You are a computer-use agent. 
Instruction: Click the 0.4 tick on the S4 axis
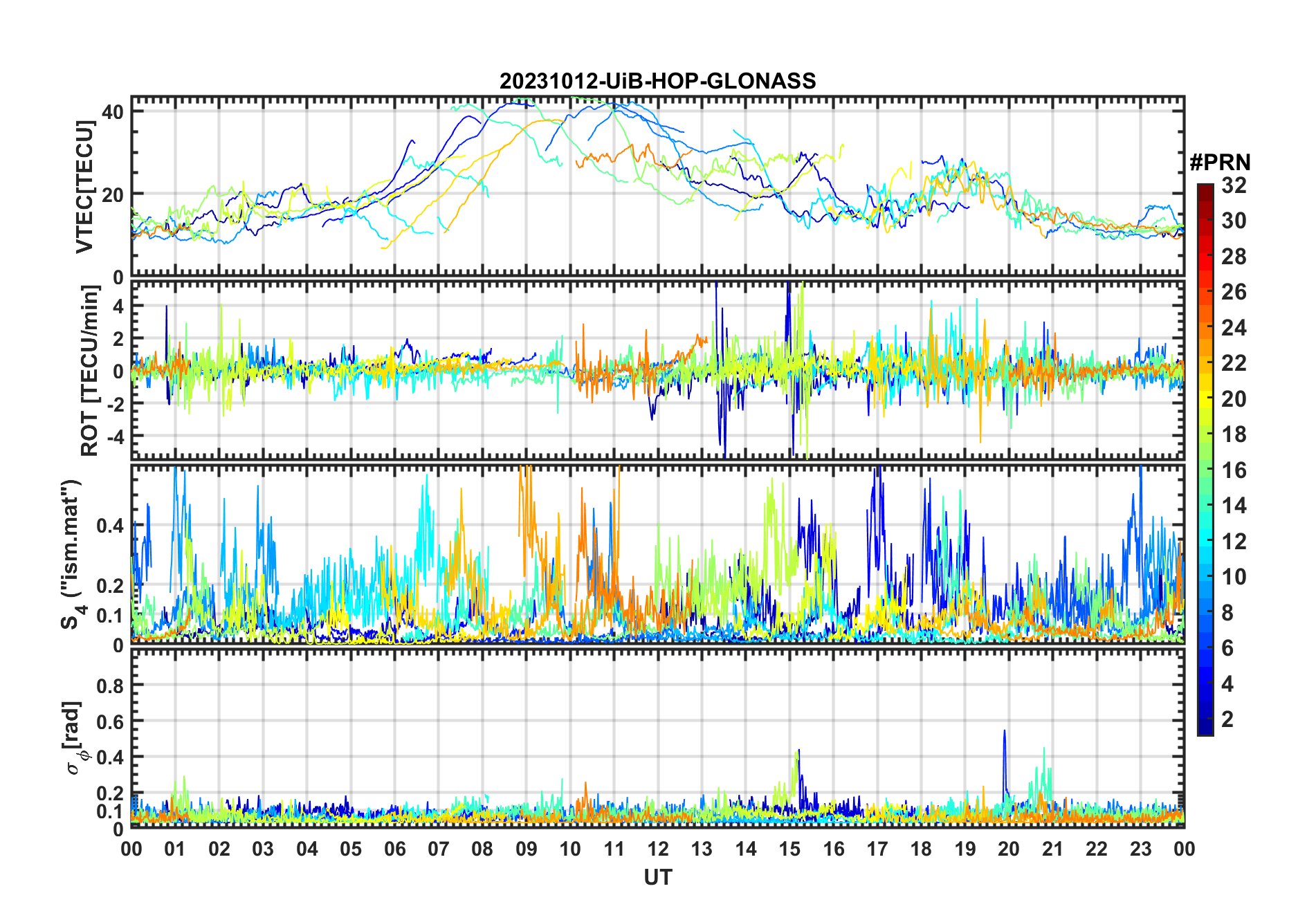pyautogui.click(x=110, y=526)
